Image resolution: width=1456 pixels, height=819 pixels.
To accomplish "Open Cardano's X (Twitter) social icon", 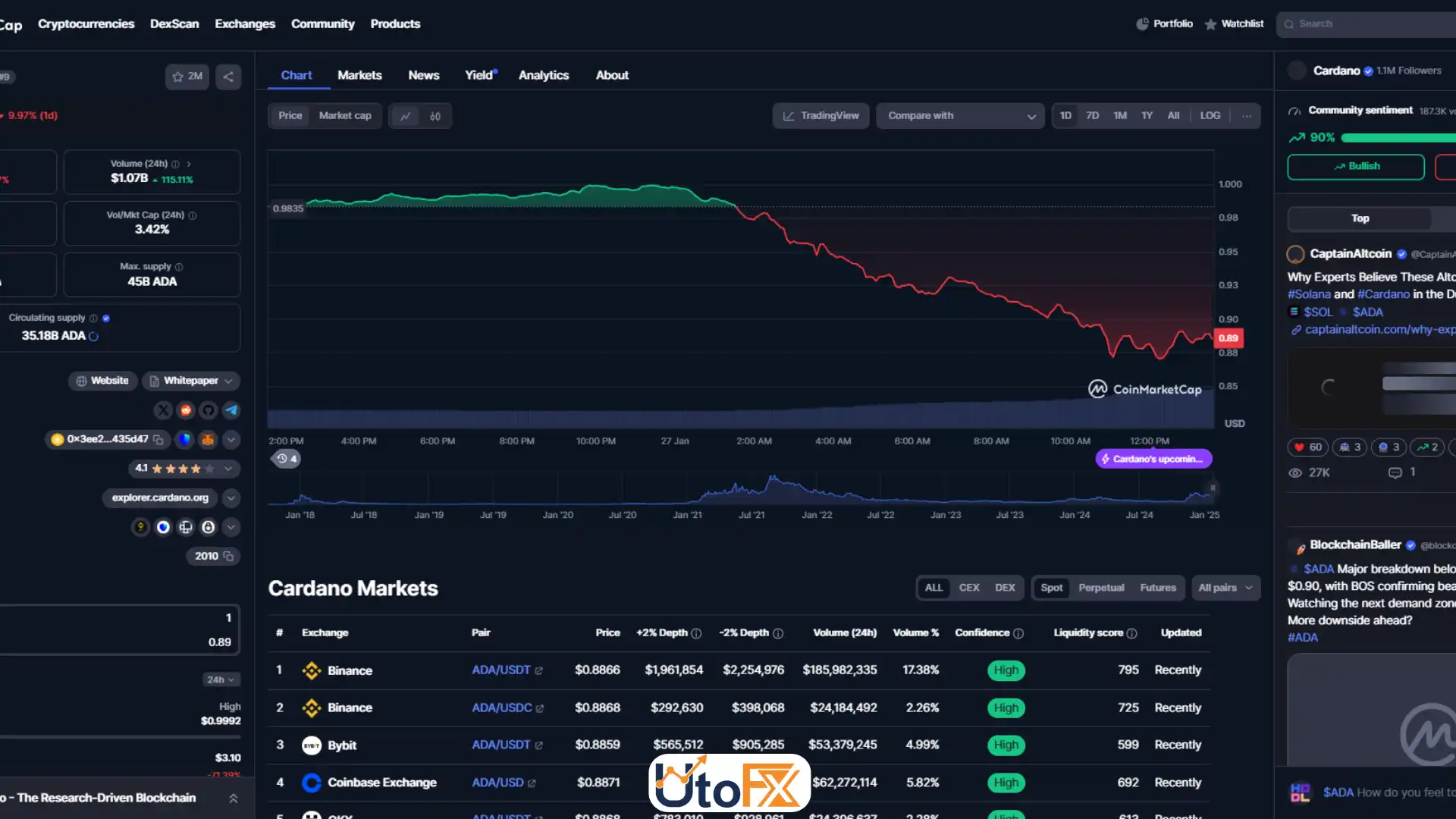I will click(163, 410).
